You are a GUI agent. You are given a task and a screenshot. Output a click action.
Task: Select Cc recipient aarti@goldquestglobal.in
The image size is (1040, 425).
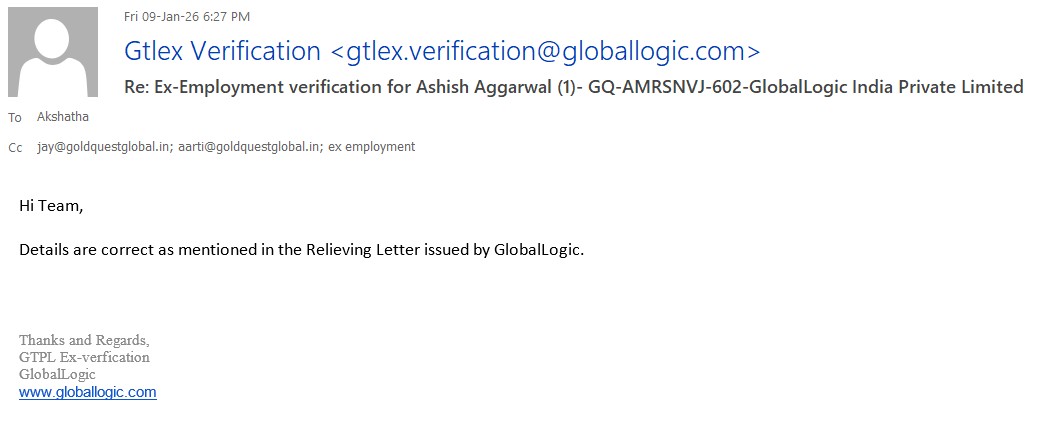point(250,147)
